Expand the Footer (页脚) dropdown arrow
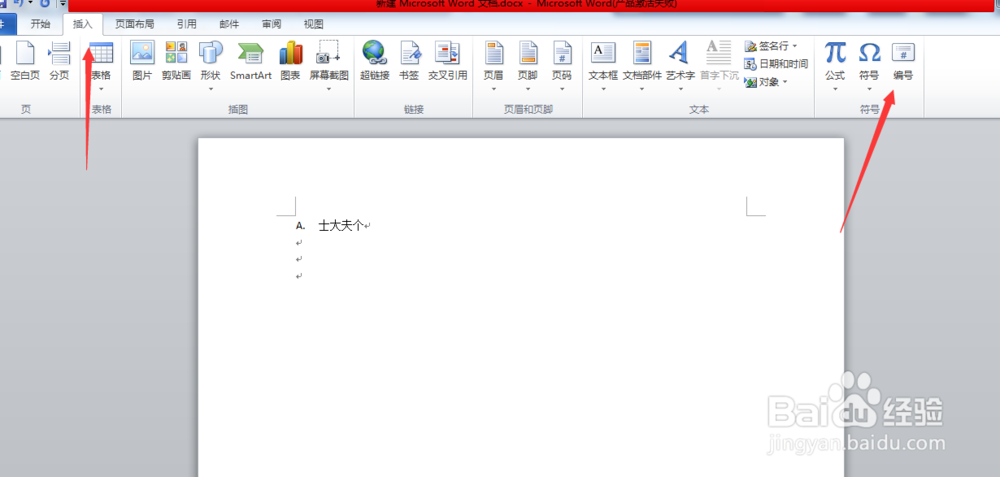This screenshot has width=1000, height=477. coord(527,89)
